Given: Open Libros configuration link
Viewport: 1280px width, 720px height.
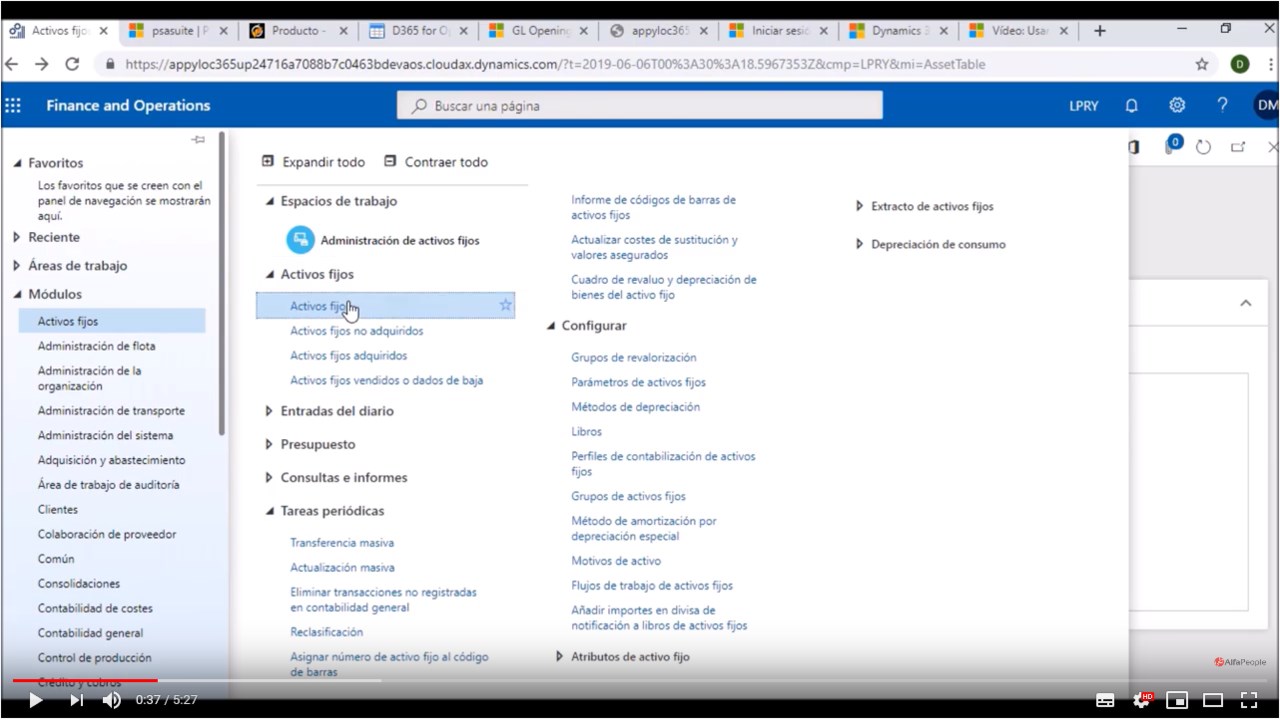Looking at the screenshot, I should coord(587,432).
